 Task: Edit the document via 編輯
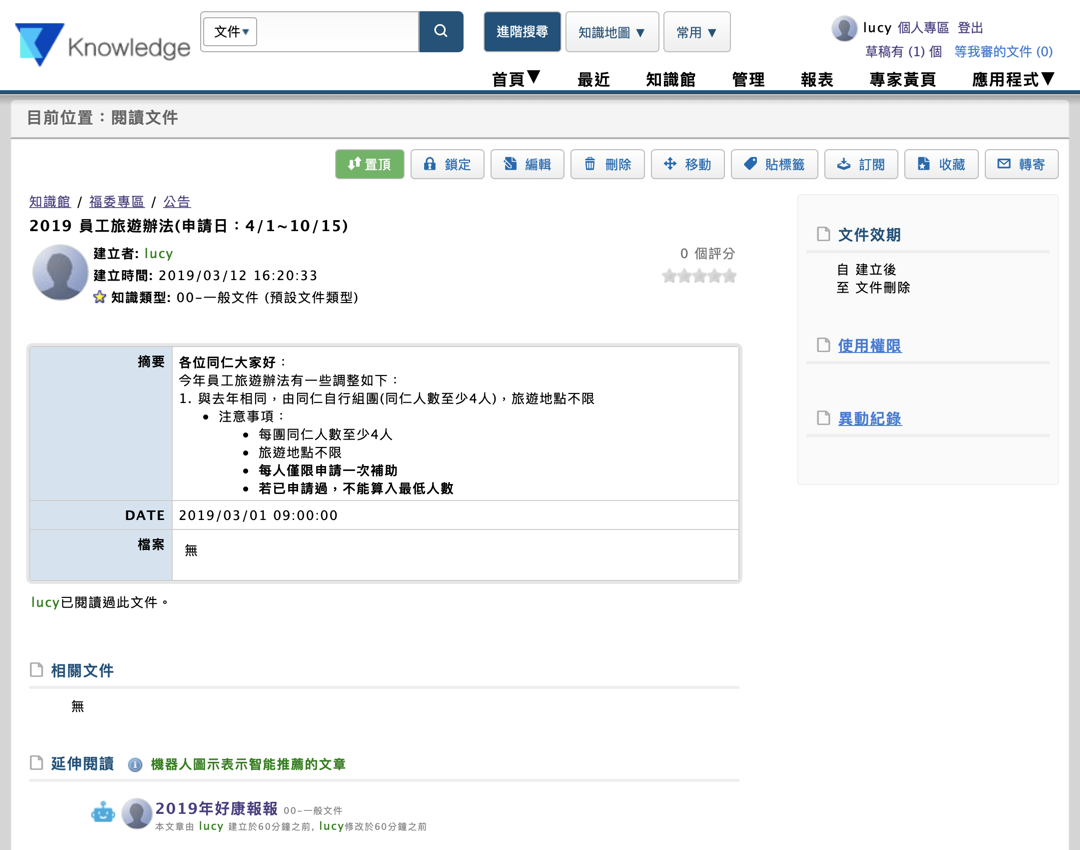tap(527, 164)
